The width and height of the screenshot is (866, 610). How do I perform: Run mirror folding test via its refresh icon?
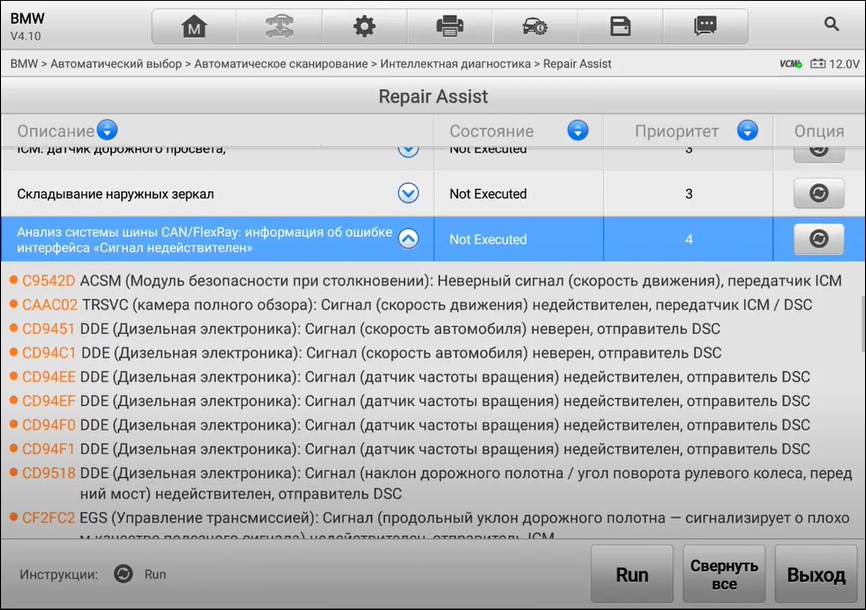point(819,193)
